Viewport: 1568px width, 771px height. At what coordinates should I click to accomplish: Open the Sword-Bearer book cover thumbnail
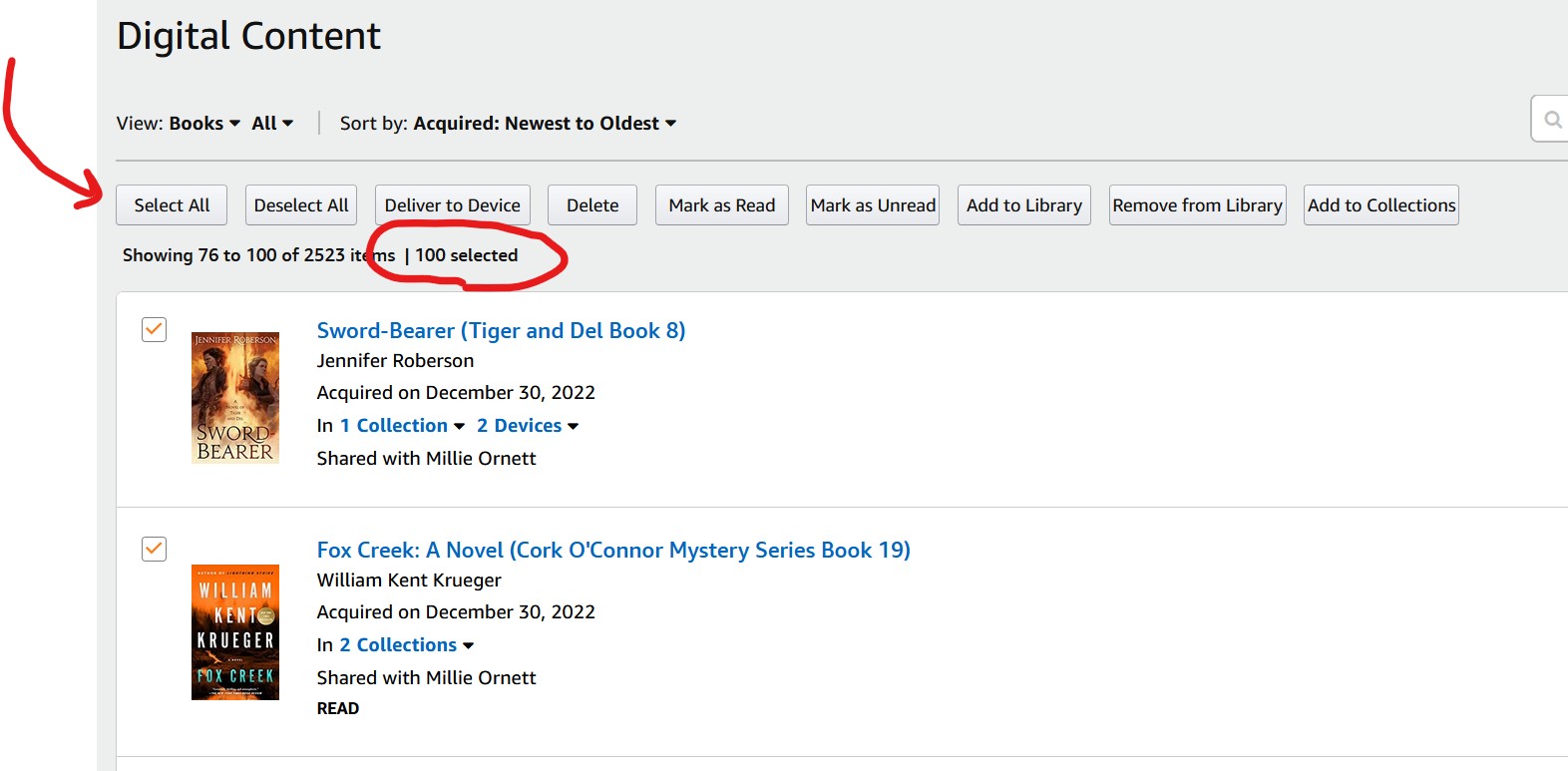tap(235, 398)
